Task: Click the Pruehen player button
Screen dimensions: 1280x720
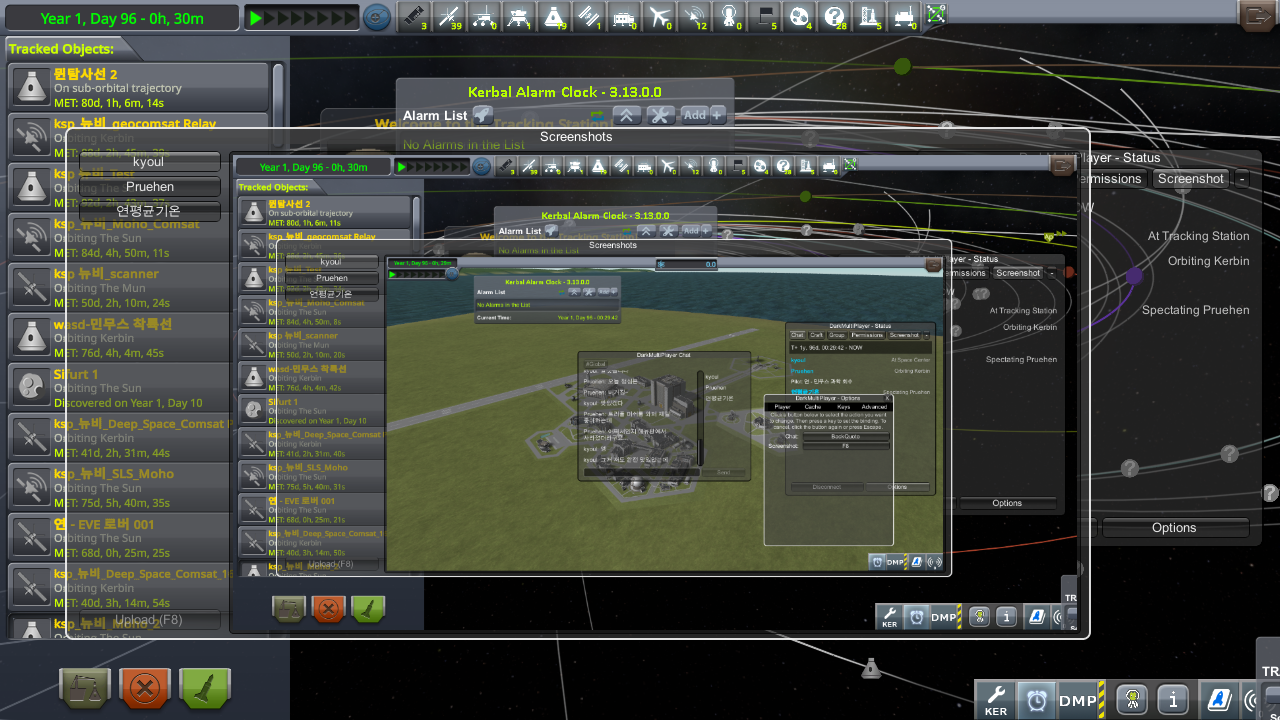Action: point(150,187)
